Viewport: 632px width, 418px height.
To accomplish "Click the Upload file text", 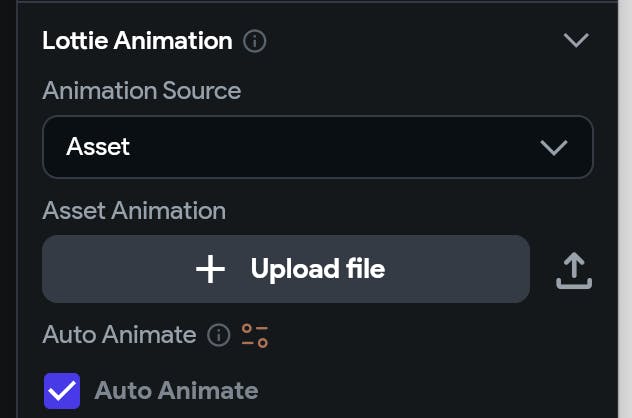I will 317,269.
